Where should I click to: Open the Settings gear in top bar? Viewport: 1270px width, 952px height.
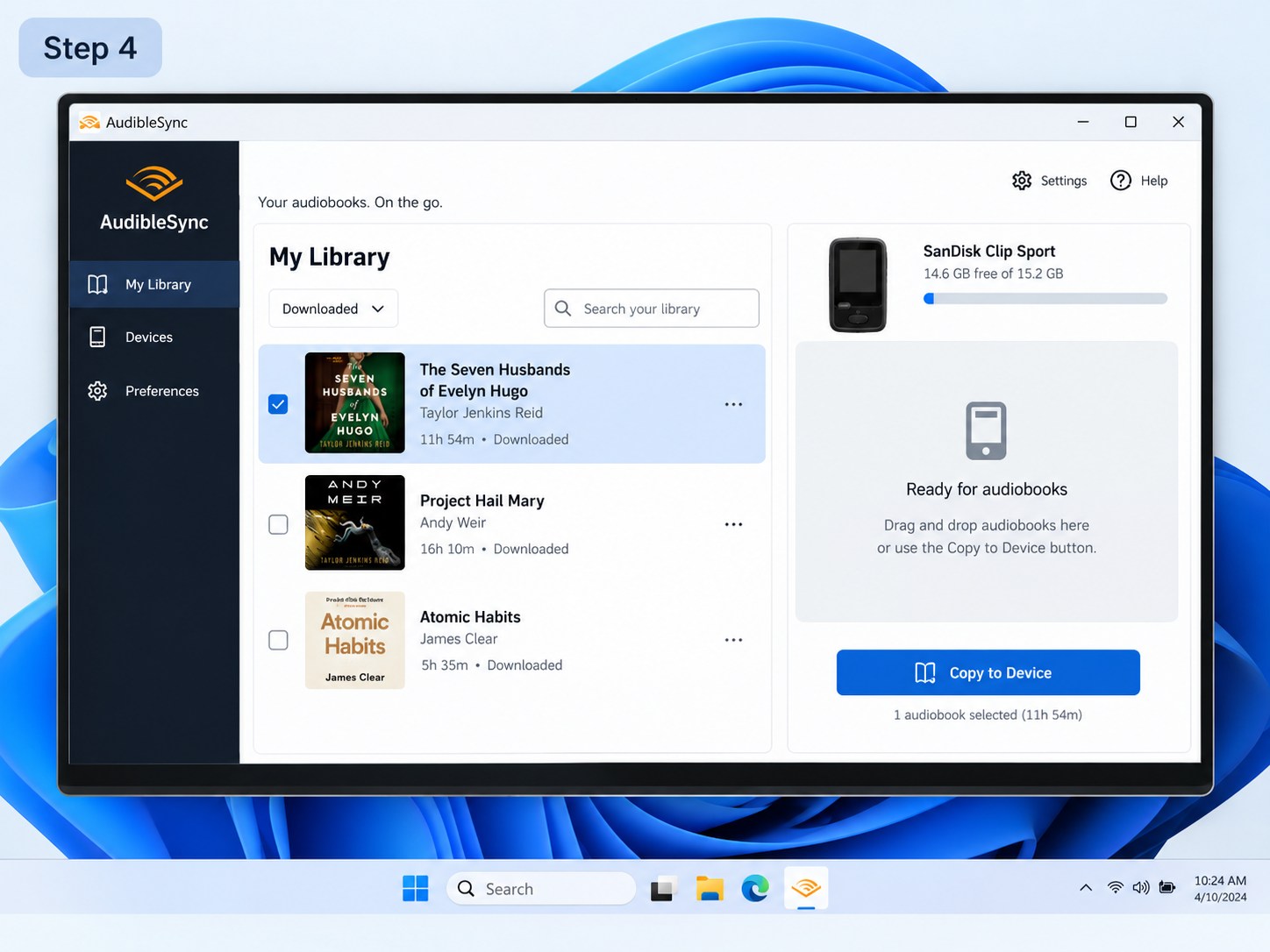tap(1022, 181)
